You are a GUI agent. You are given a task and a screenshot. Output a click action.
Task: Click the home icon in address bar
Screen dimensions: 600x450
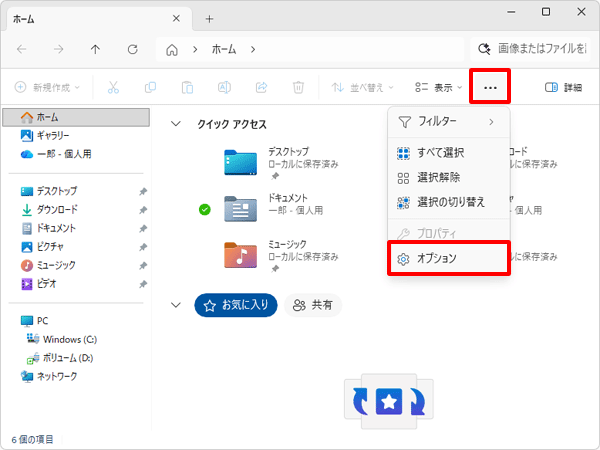coord(172,50)
